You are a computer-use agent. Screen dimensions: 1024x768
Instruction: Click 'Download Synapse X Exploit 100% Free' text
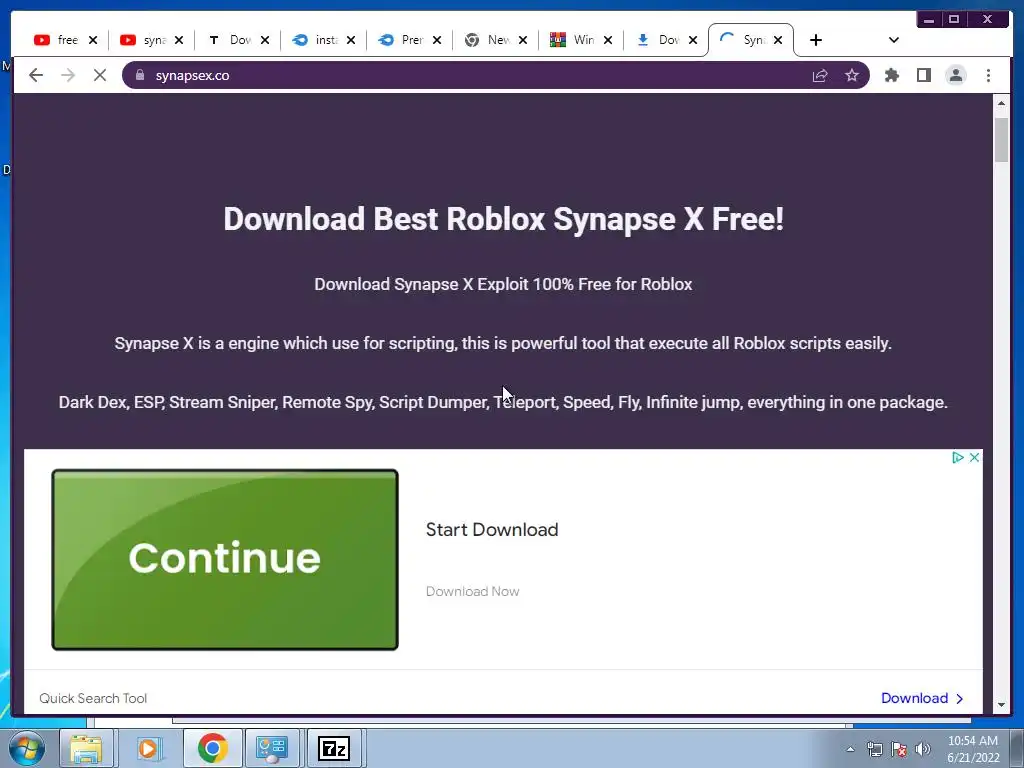(503, 285)
